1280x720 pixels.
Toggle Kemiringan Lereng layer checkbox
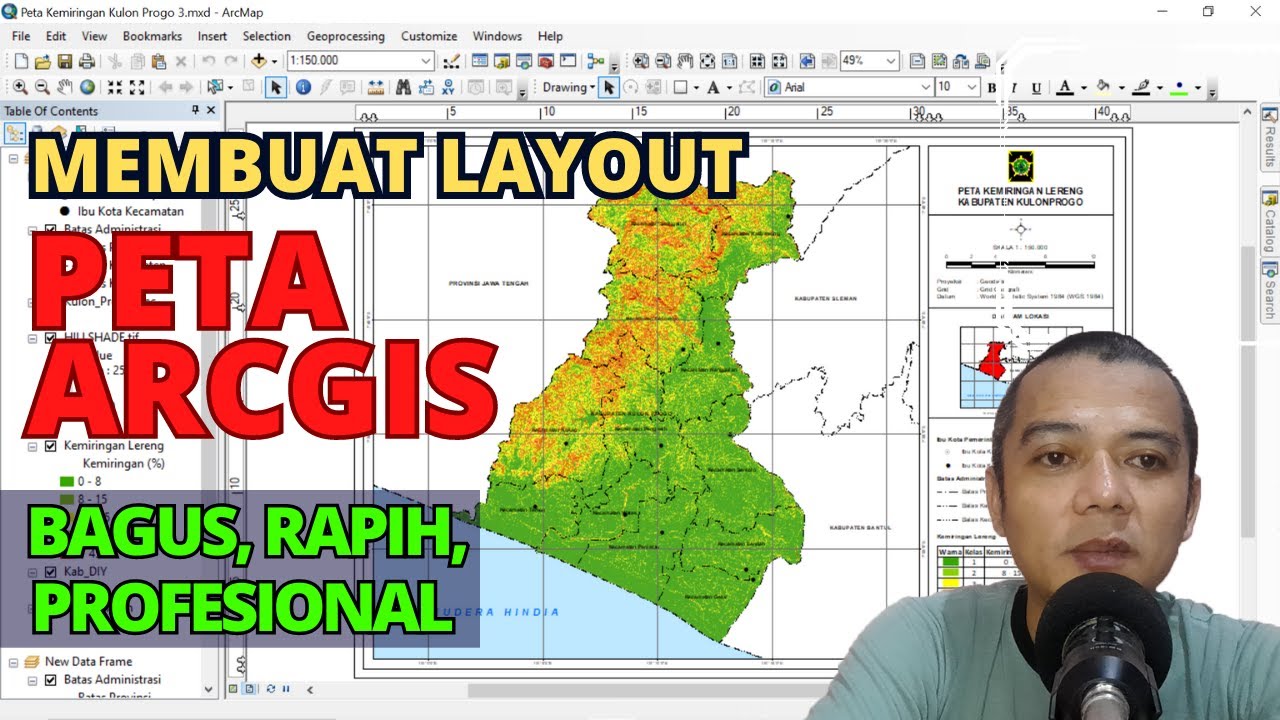tap(50, 446)
